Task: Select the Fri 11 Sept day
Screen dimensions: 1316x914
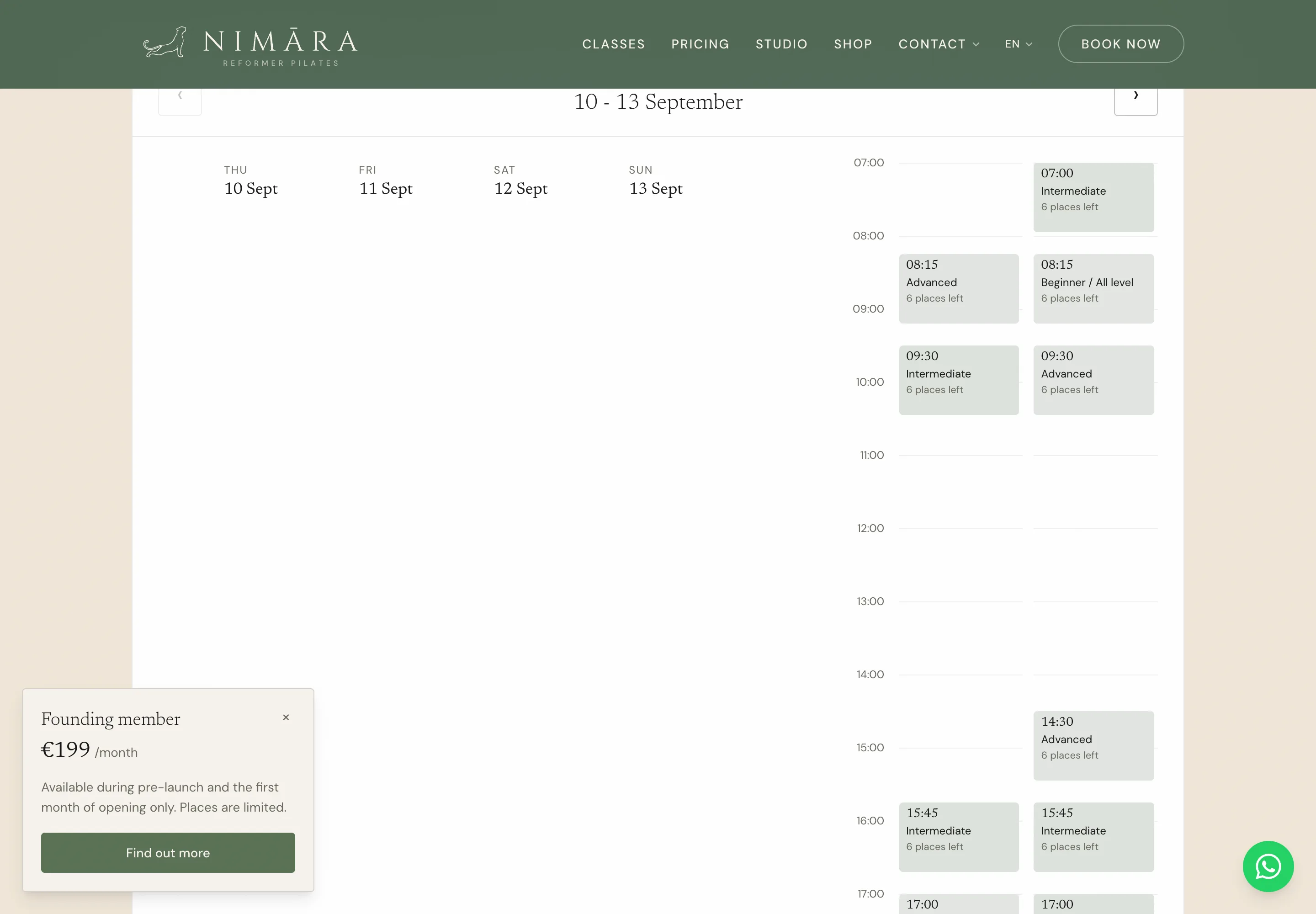Action: pos(385,181)
